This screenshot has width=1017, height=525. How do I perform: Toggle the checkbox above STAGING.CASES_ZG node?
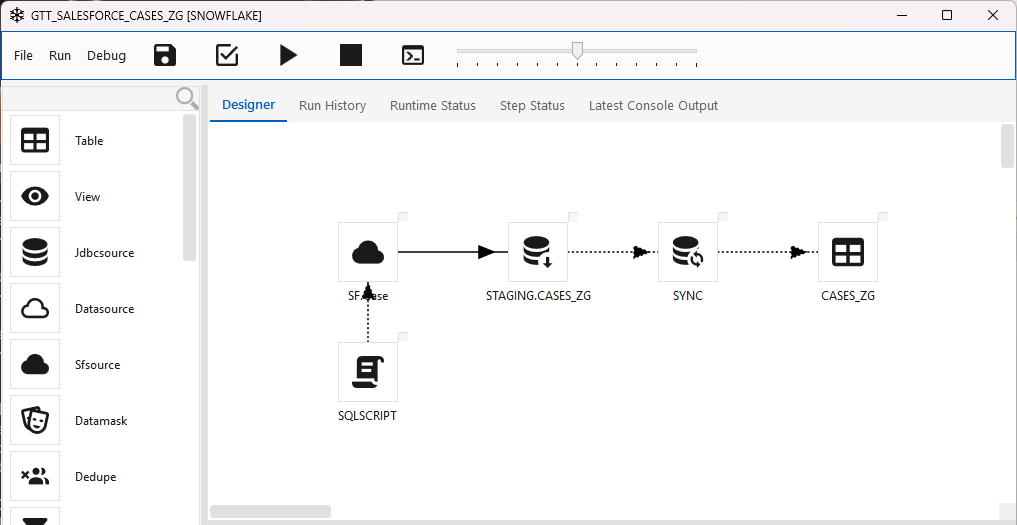(573, 217)
